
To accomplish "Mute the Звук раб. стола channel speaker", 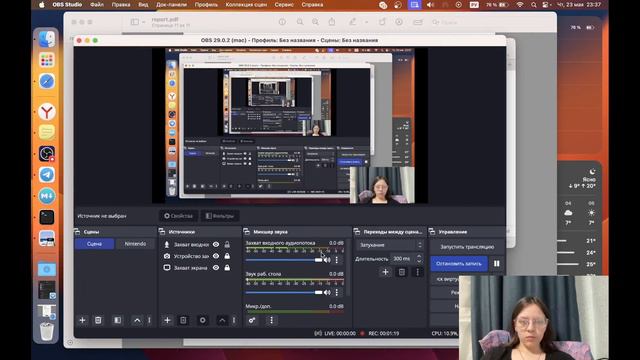I will [x=327, y=292].
